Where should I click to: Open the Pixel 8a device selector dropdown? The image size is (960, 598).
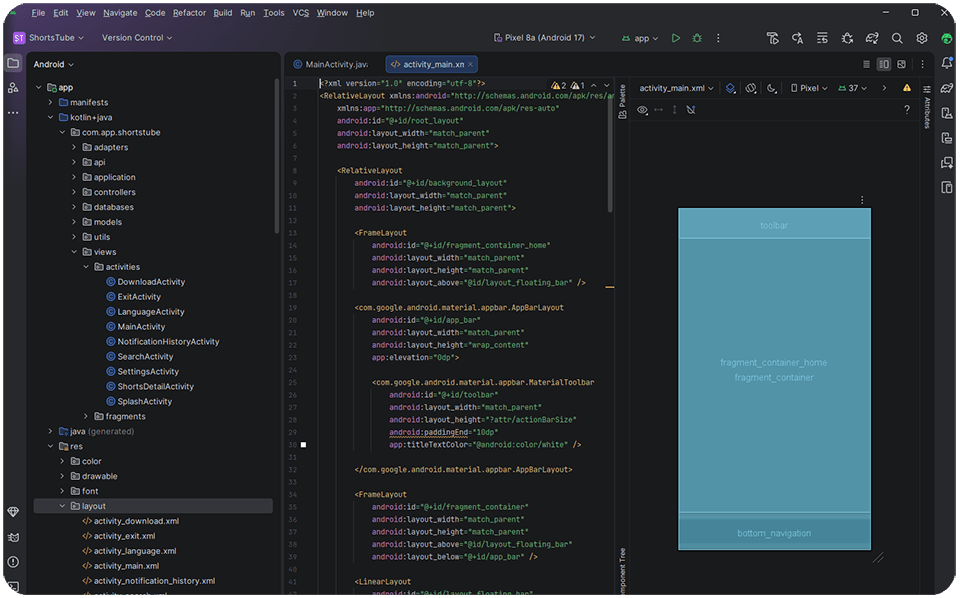coord(544,38)
